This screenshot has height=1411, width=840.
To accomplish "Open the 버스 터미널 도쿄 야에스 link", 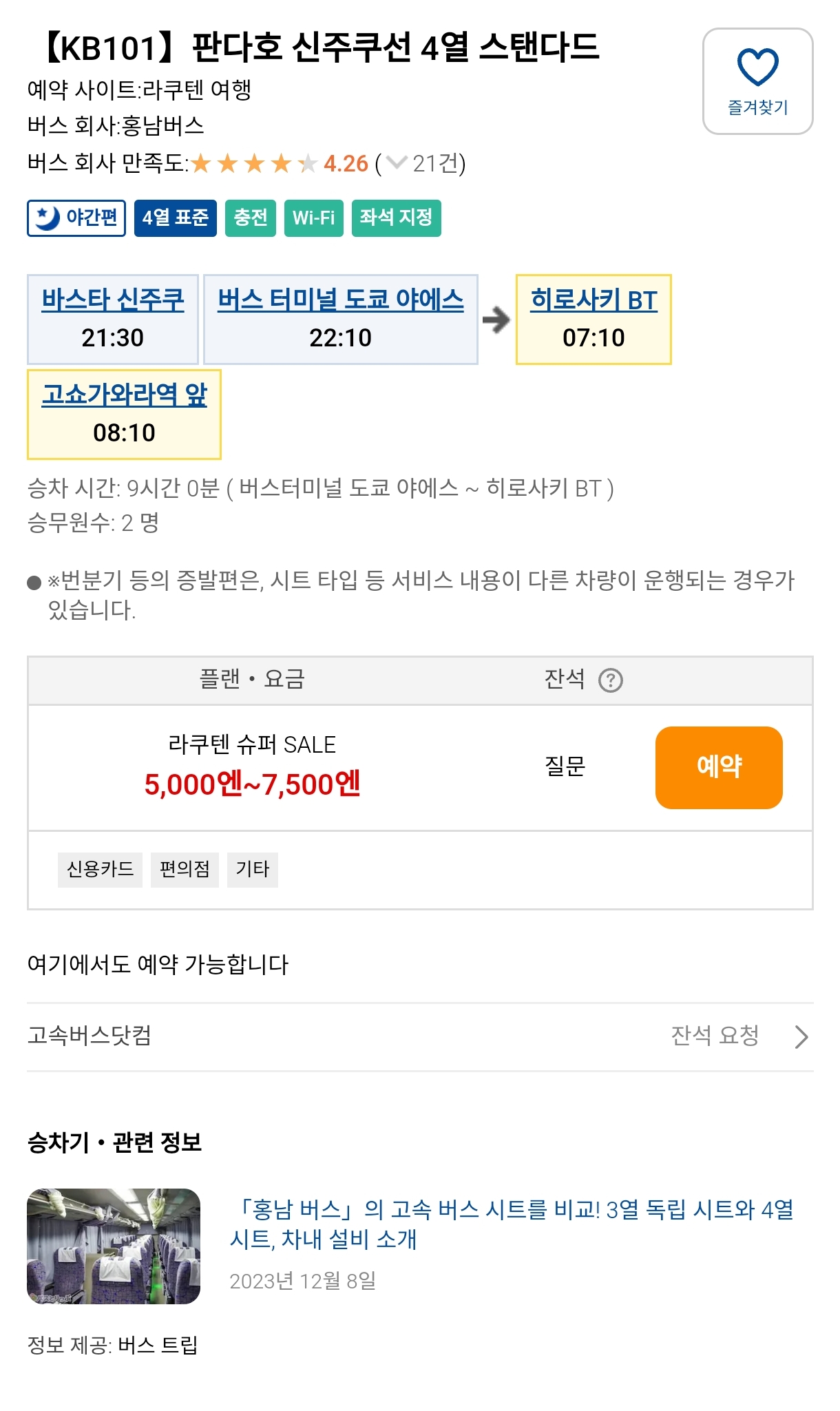I will tap(341, 300).
